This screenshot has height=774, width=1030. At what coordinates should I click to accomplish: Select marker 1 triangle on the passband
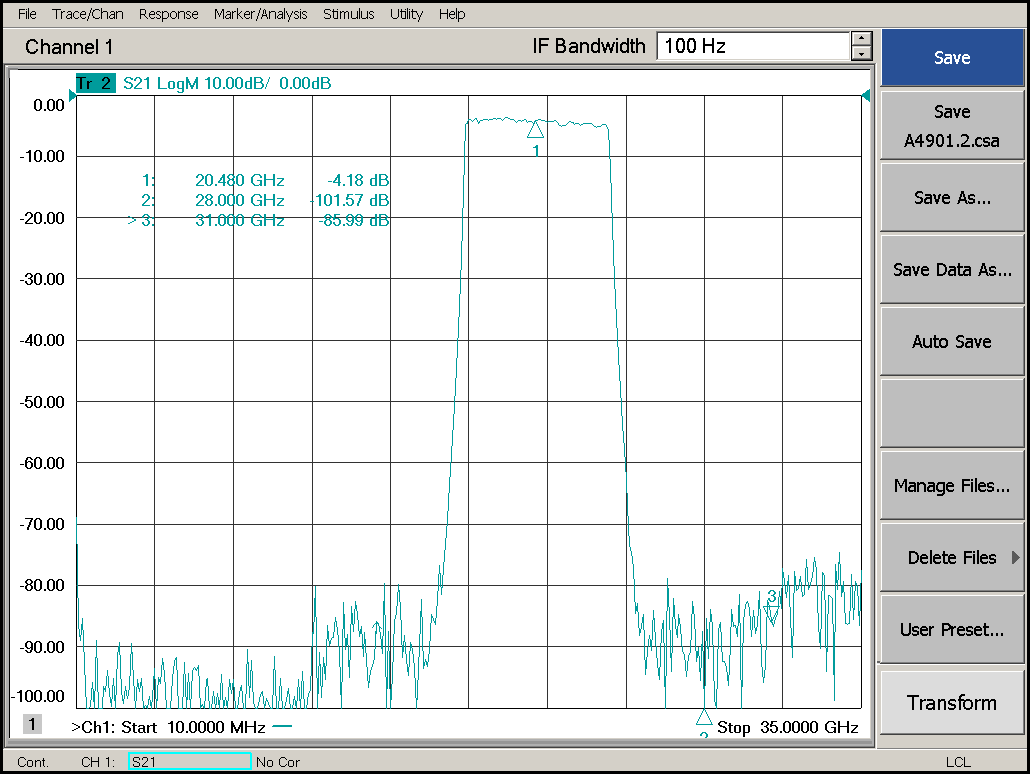point(535,129)
